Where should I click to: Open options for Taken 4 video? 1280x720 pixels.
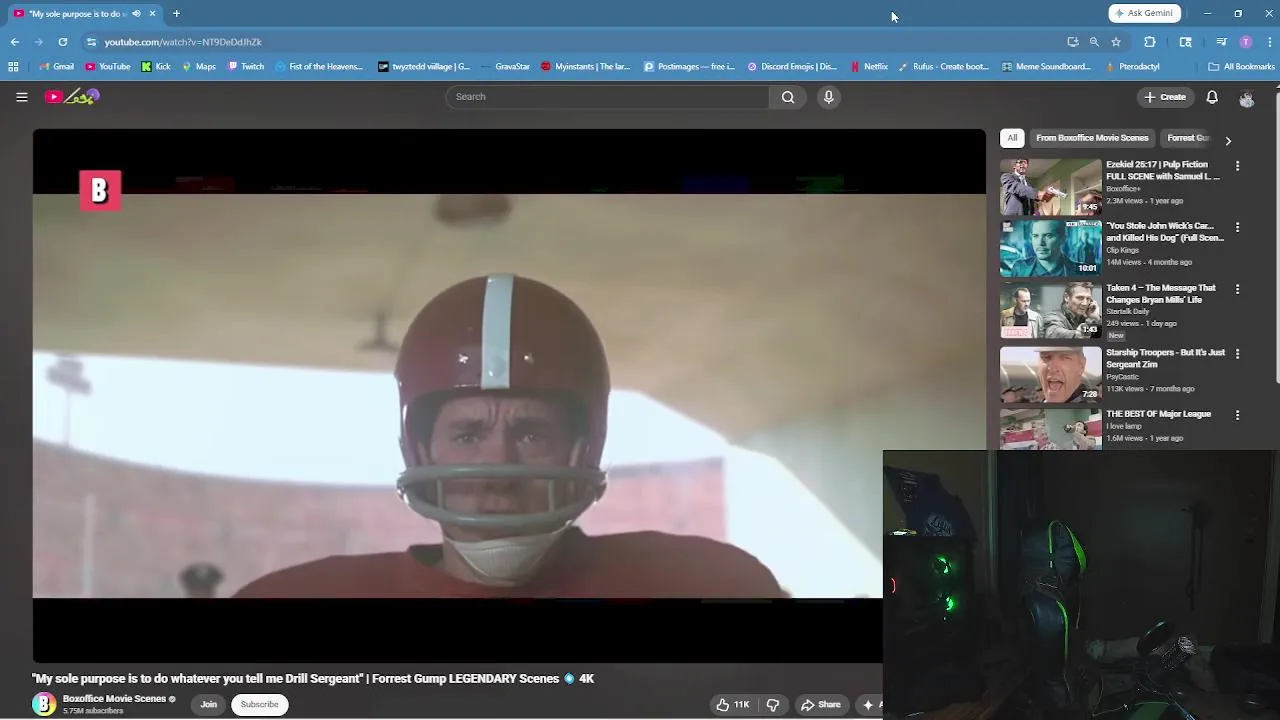pyautogui.click(x=1237, y=289)
